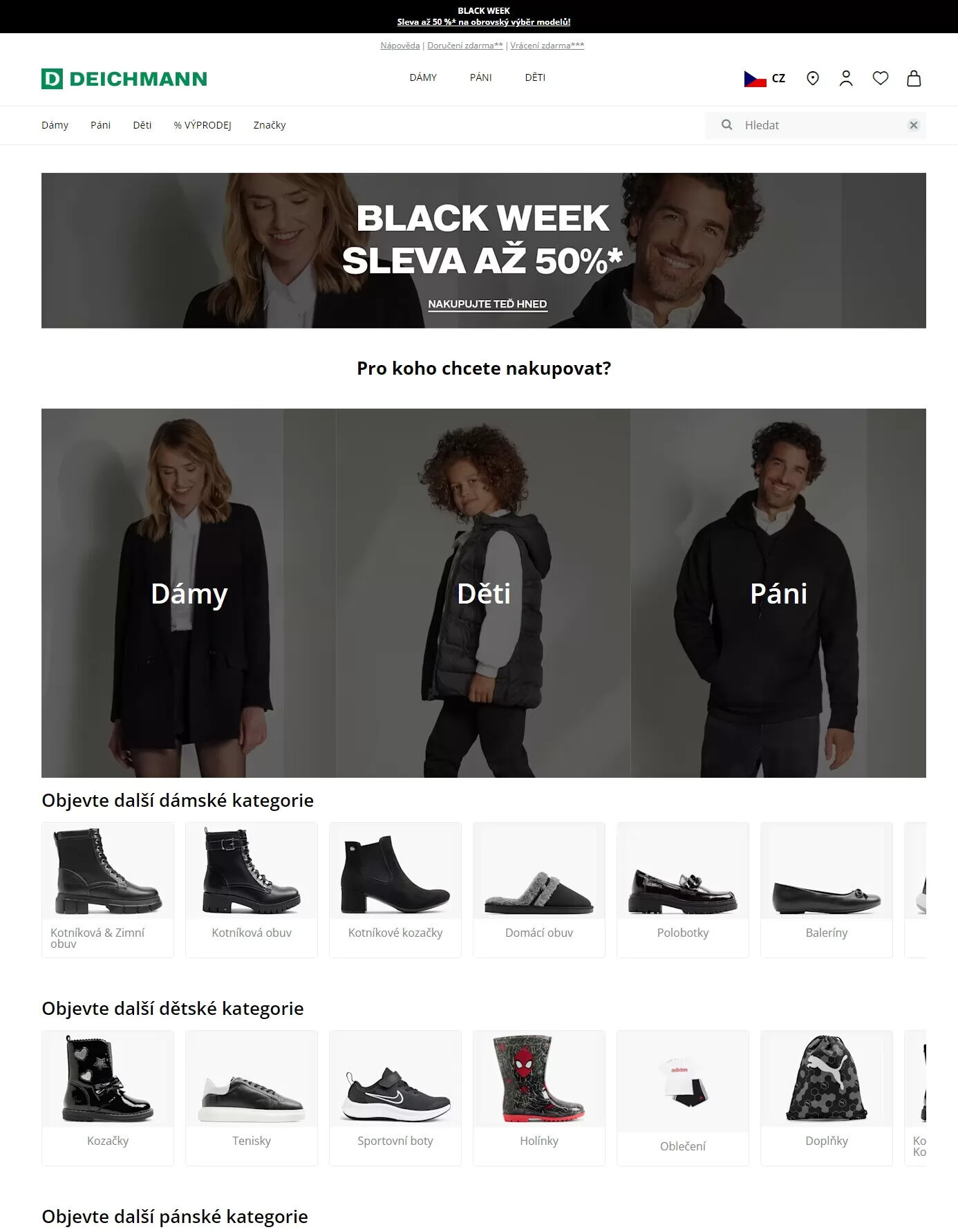Go to home via Deichmann logo
Image resolution: width=958 pixels, height=1232 pixels.
pos(124,79)
